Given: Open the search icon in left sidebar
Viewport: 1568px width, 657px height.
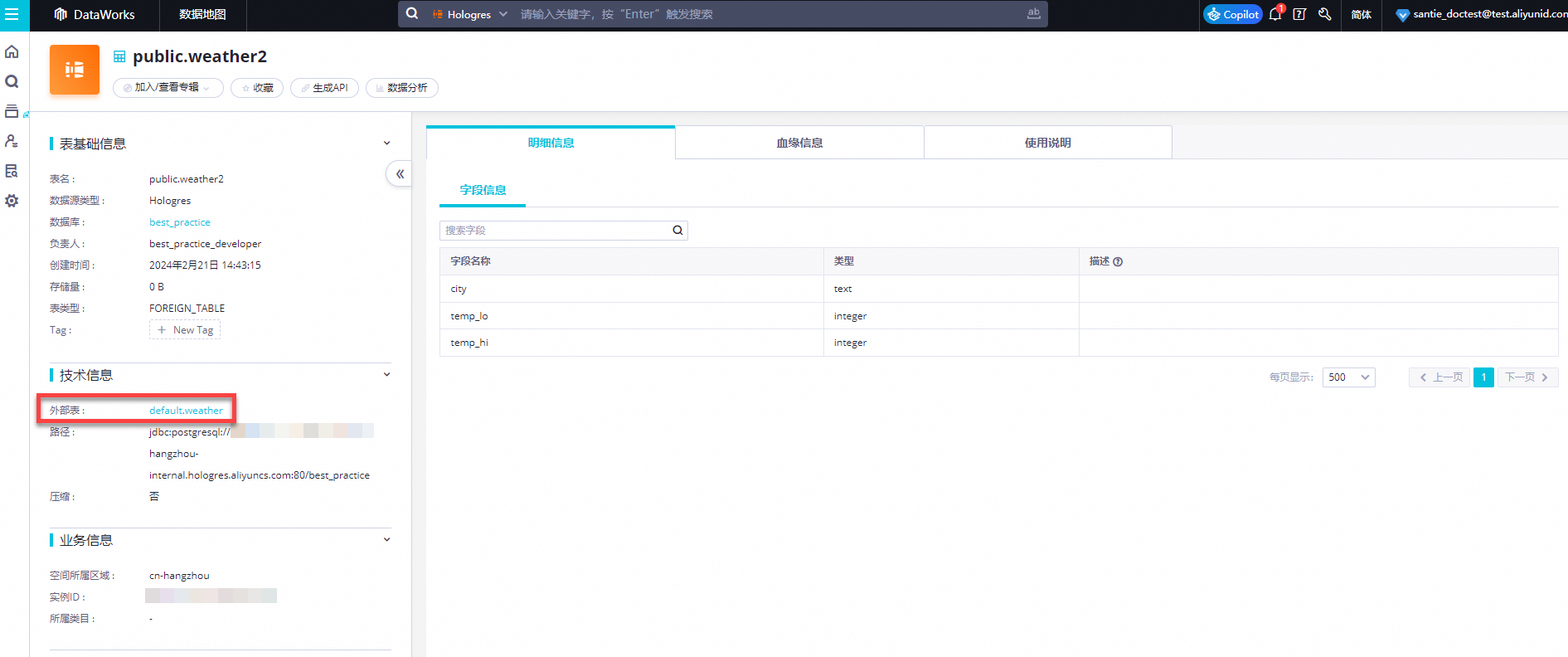Looking at the screenshot, I should coord(12,81).
